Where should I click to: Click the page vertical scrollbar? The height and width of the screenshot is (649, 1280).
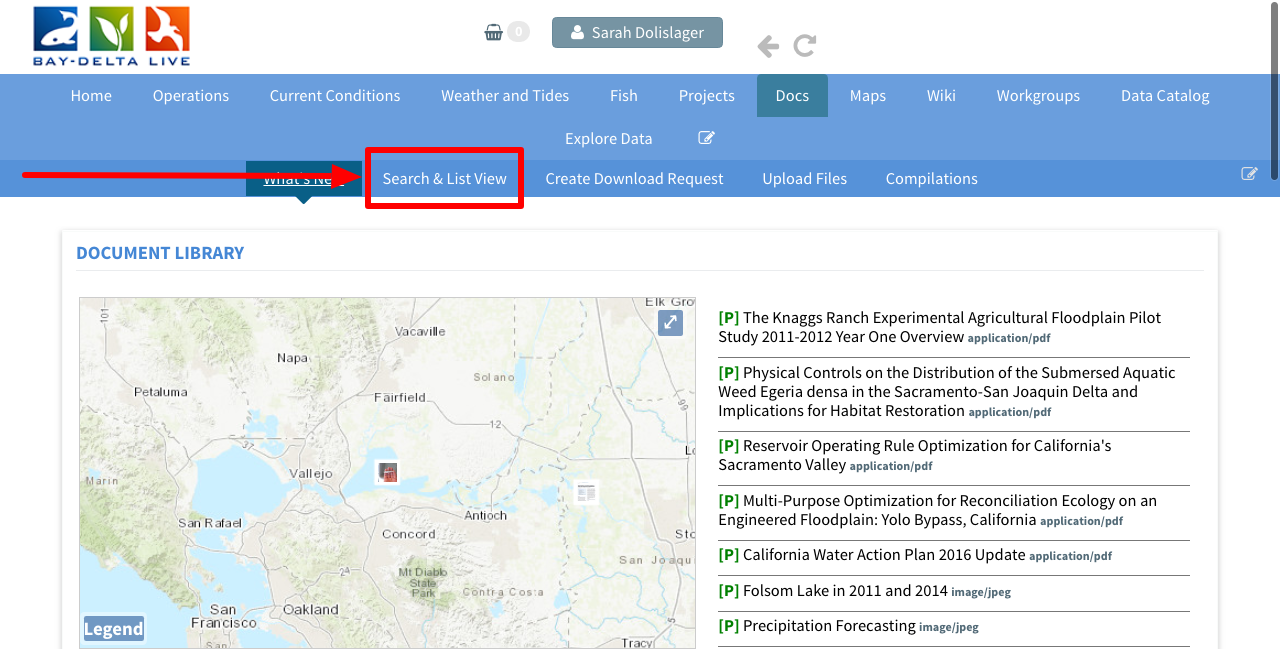[x=1273, y=90]
